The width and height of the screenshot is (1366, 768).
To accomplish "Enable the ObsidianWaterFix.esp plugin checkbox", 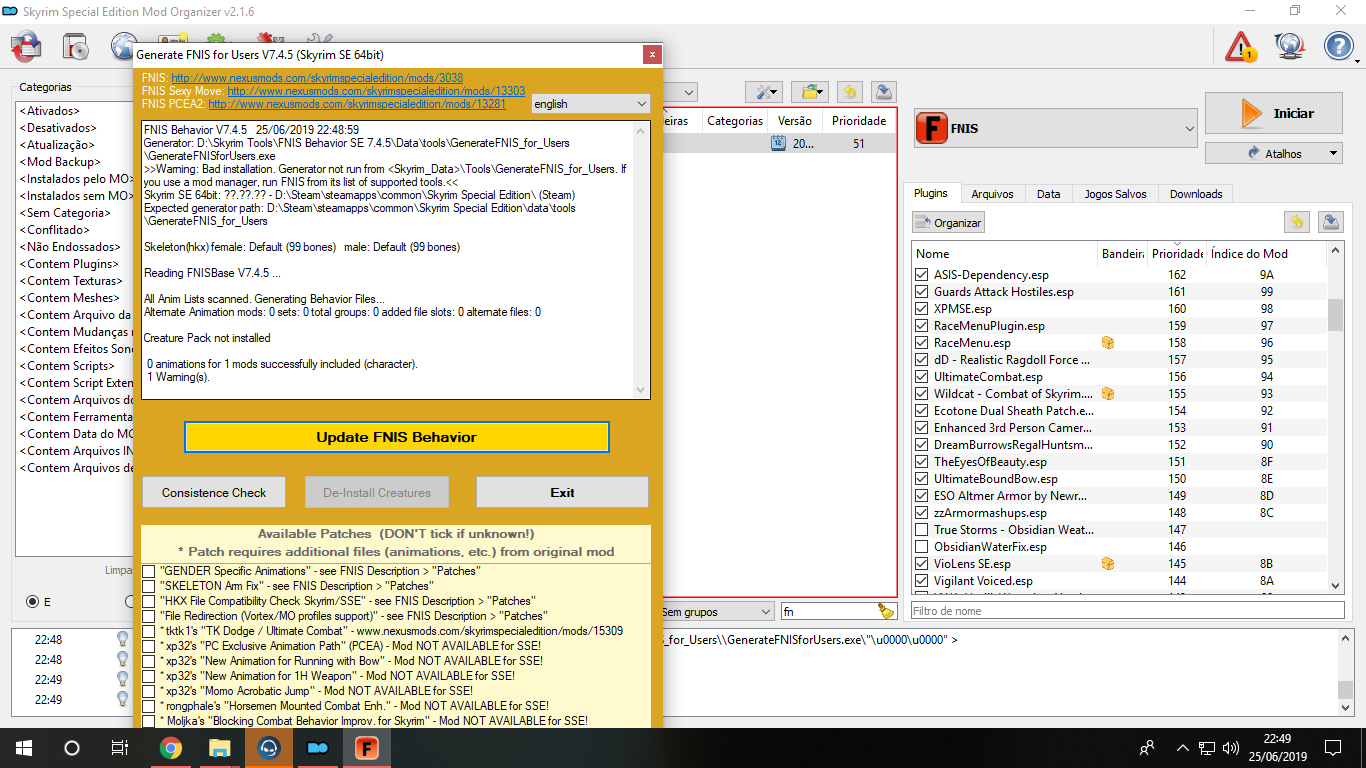I will pos(922,547).
